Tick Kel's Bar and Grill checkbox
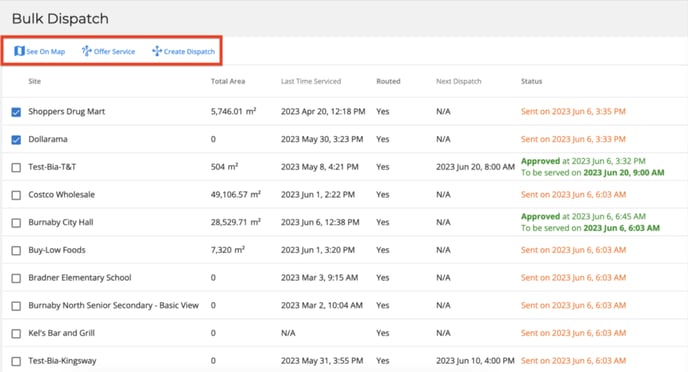 tap(16, 333)
